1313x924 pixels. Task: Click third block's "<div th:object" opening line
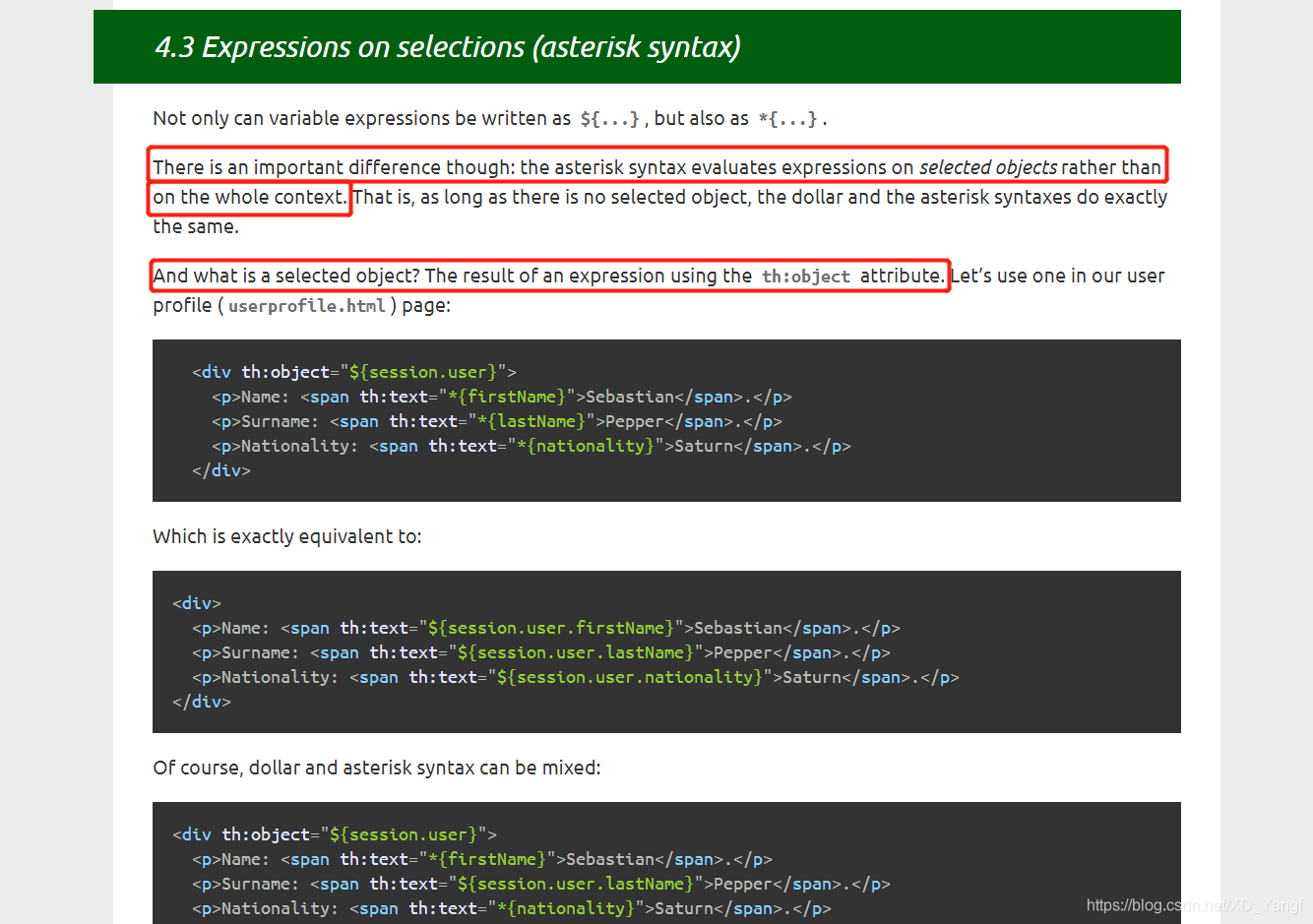[335, 834]
